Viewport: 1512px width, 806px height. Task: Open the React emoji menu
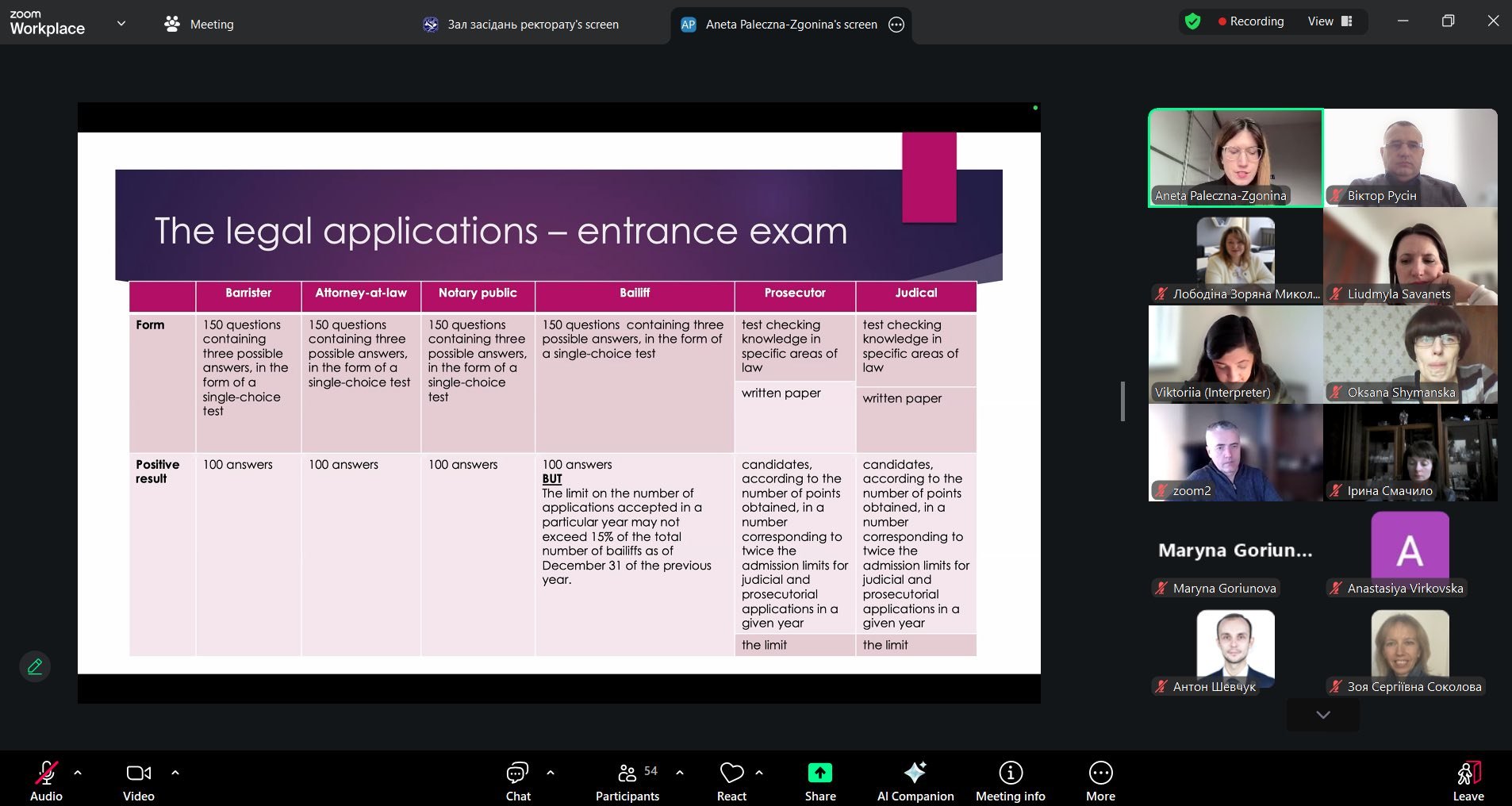[x=731, y=781]
